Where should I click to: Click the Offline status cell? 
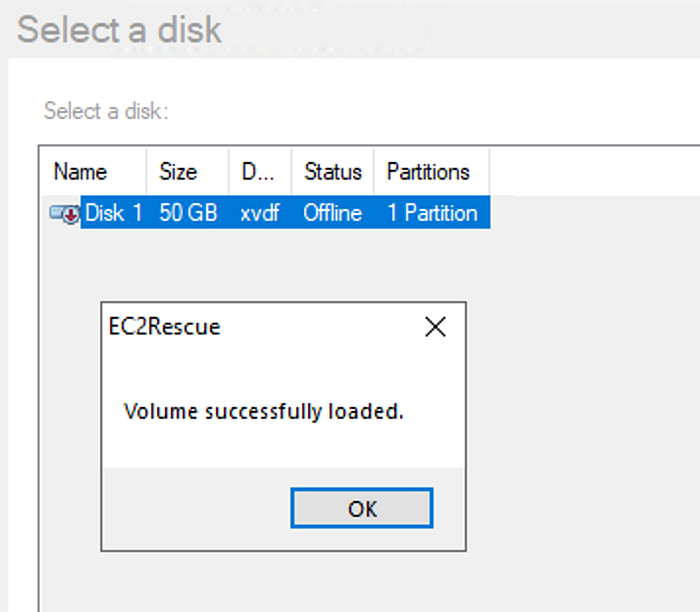click(333, 212)
